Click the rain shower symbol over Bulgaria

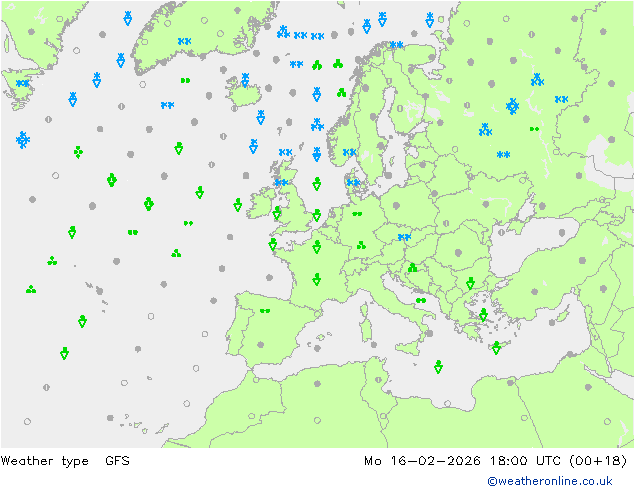point(470,283)
